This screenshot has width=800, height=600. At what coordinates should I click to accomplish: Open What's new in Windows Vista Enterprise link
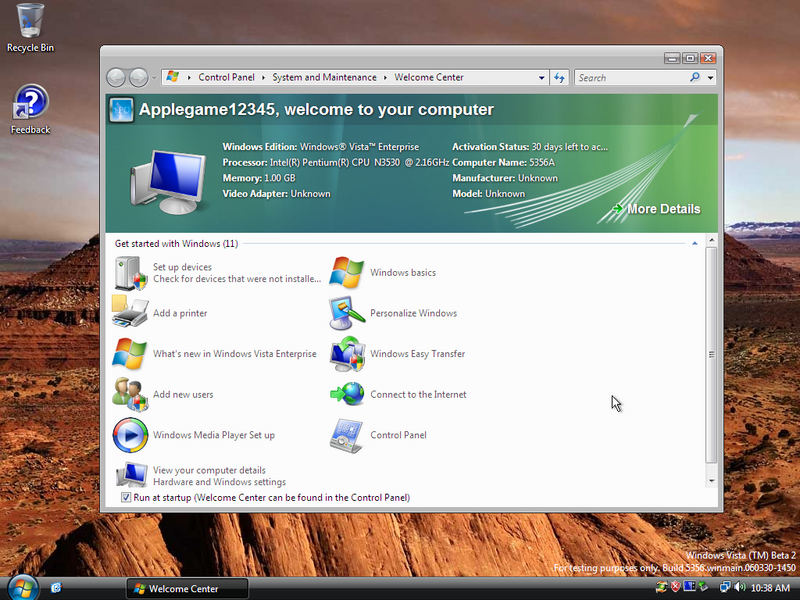click(x=235, y=354)
